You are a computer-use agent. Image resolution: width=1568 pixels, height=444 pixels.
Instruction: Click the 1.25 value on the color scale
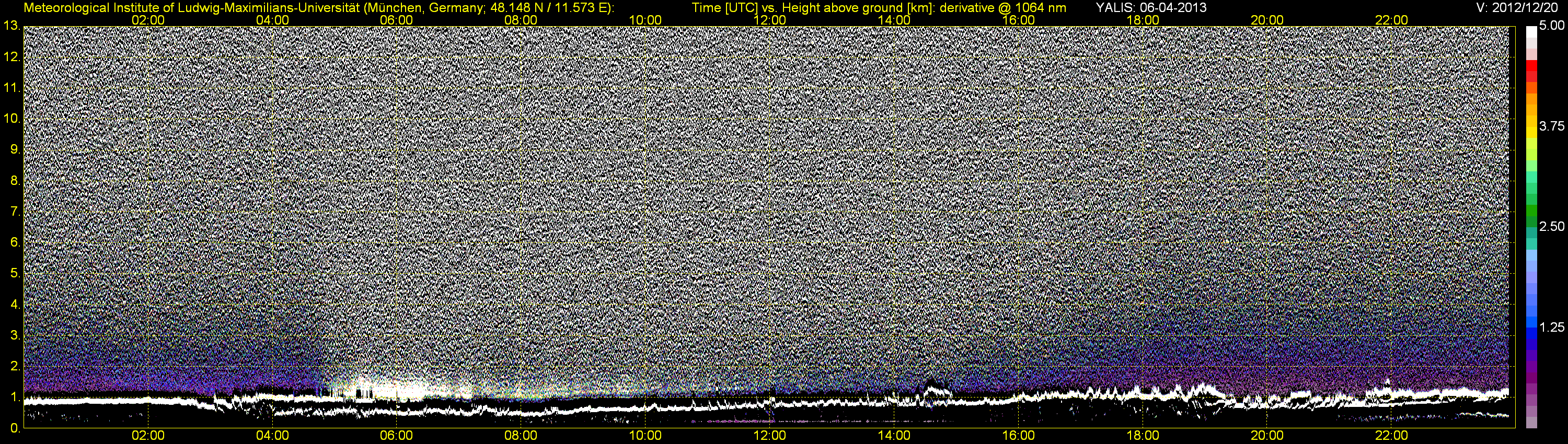(x=1552, y=327)
